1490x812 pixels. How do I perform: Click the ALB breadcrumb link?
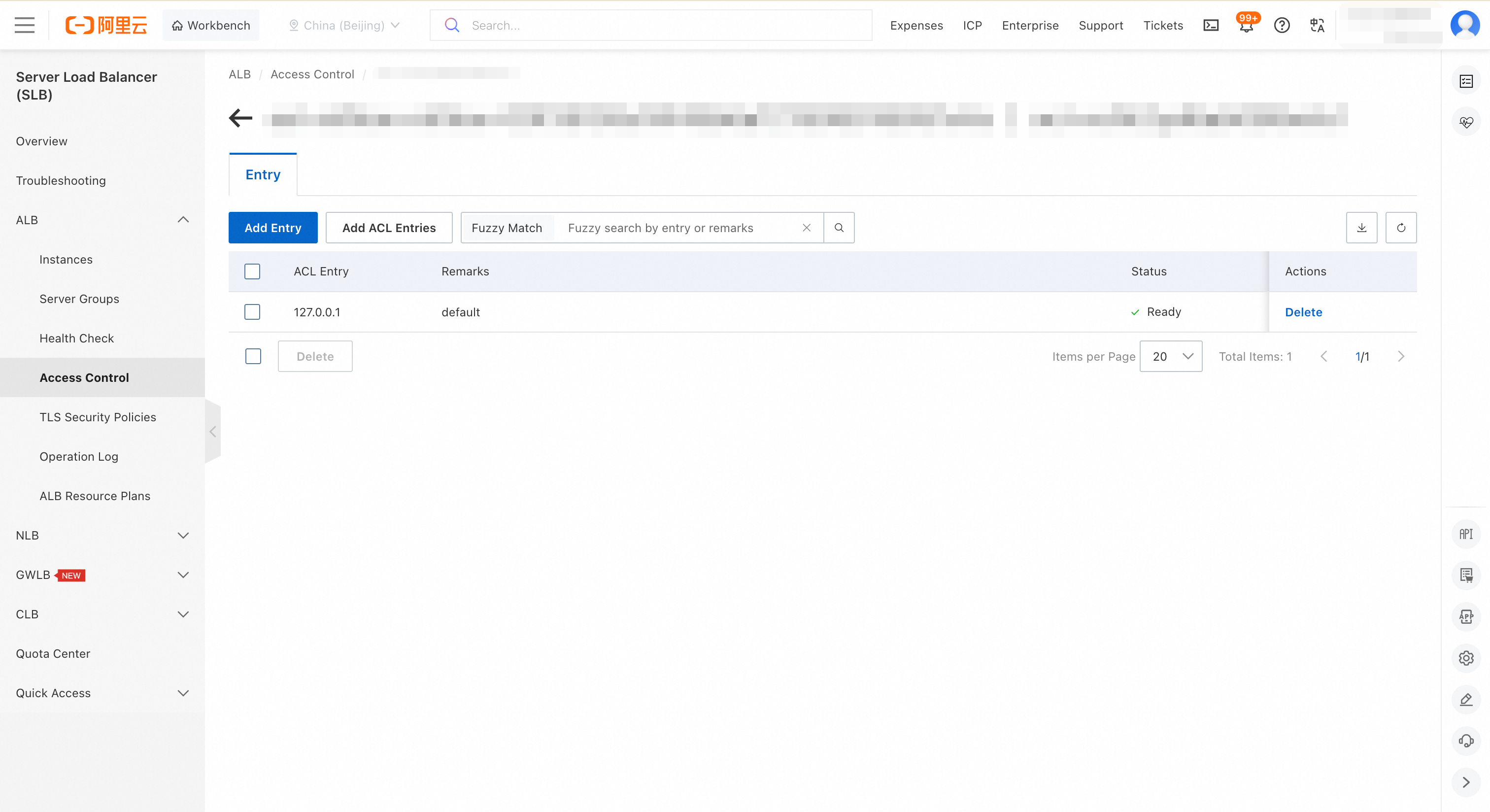[239, 74]
